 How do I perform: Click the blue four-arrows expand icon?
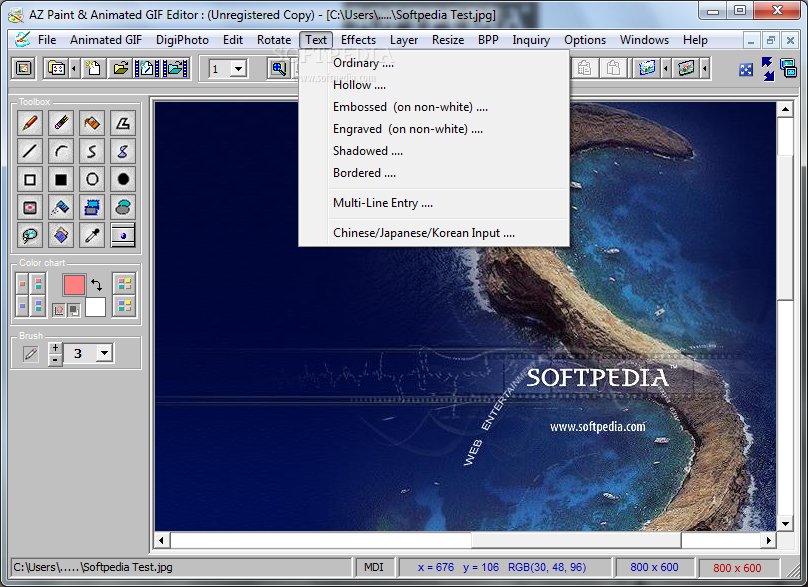746,69
